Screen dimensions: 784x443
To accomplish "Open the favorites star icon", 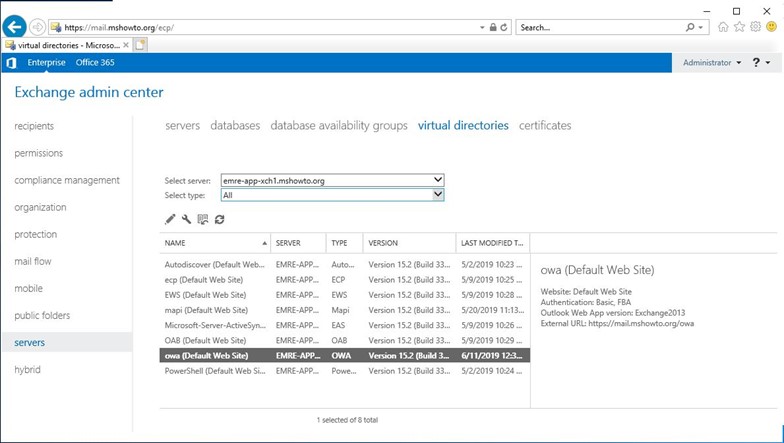I will coord(740,27).
